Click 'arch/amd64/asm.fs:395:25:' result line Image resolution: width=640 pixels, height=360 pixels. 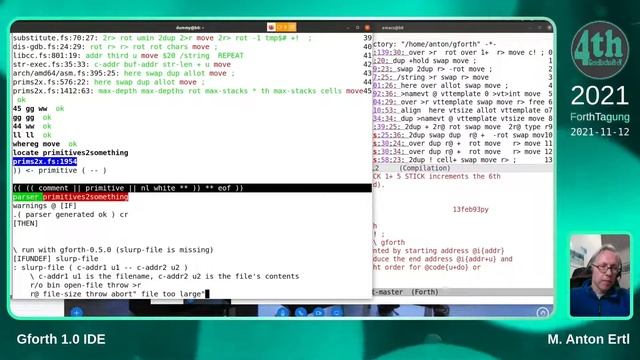tap(124, 73)
